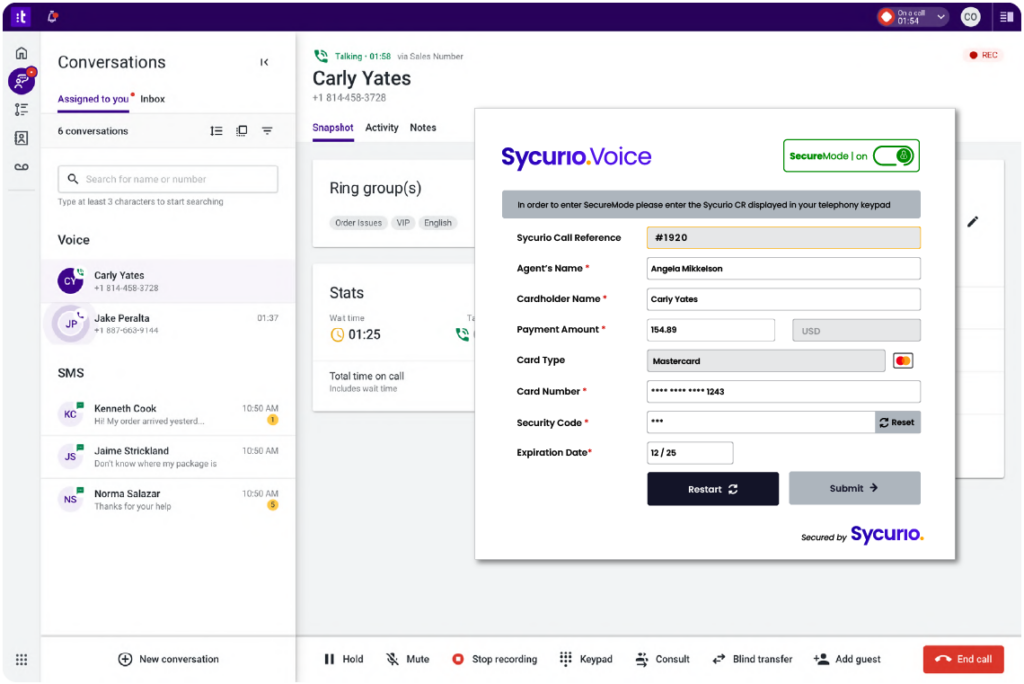Click the Card Number field
1024x684 pixels.
[x=783, y=391]
